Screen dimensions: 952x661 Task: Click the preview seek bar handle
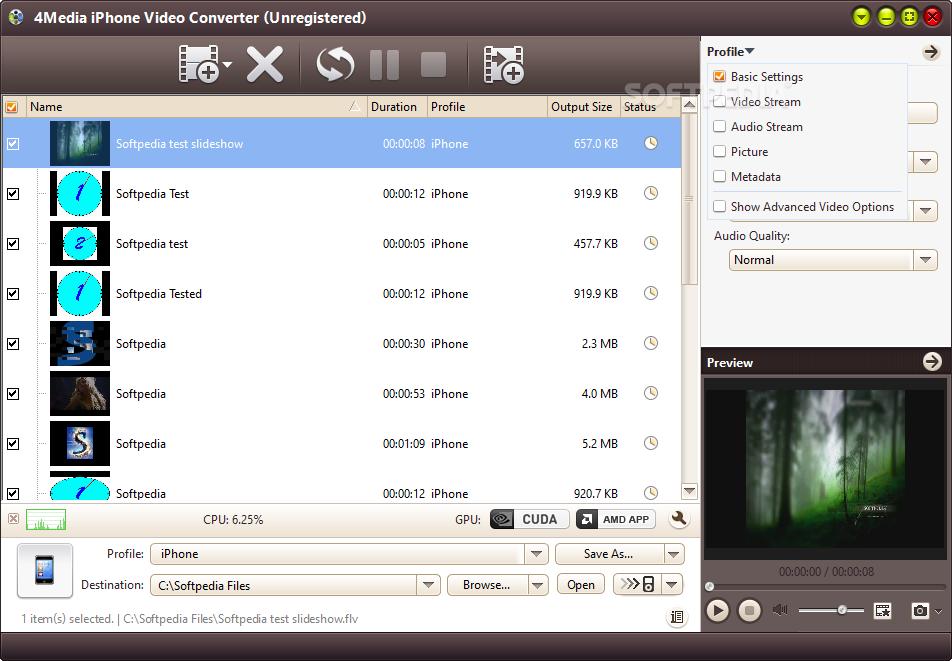(x=709, y=586)
